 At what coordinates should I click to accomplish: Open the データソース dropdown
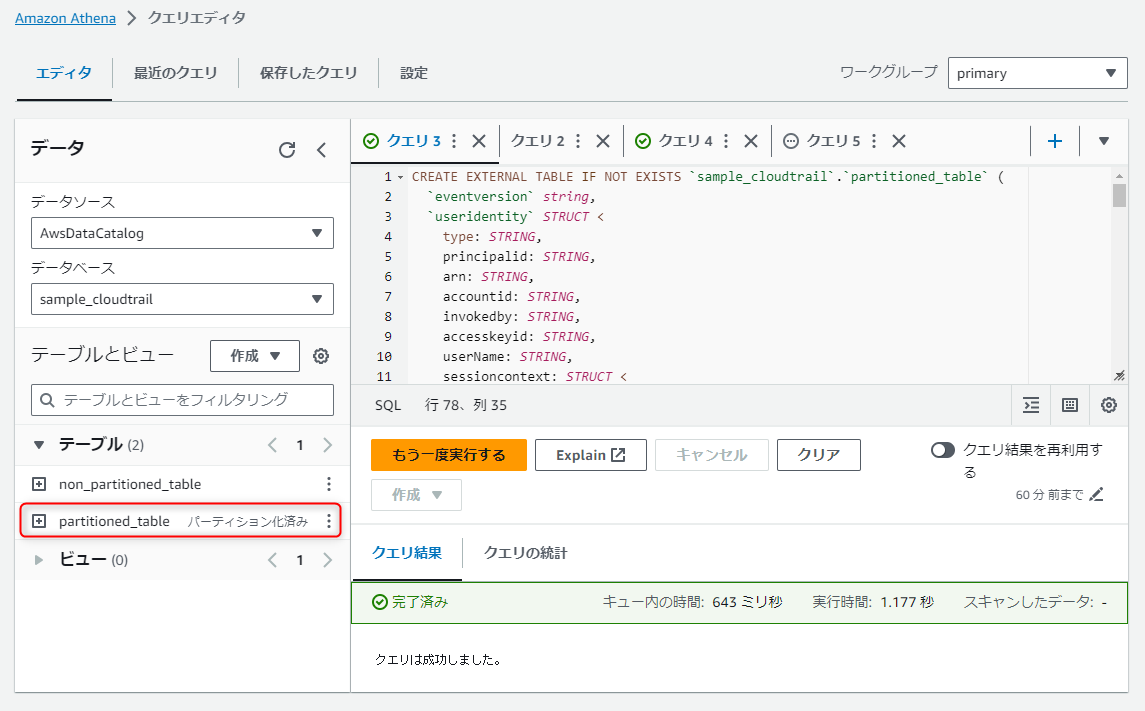182,233
